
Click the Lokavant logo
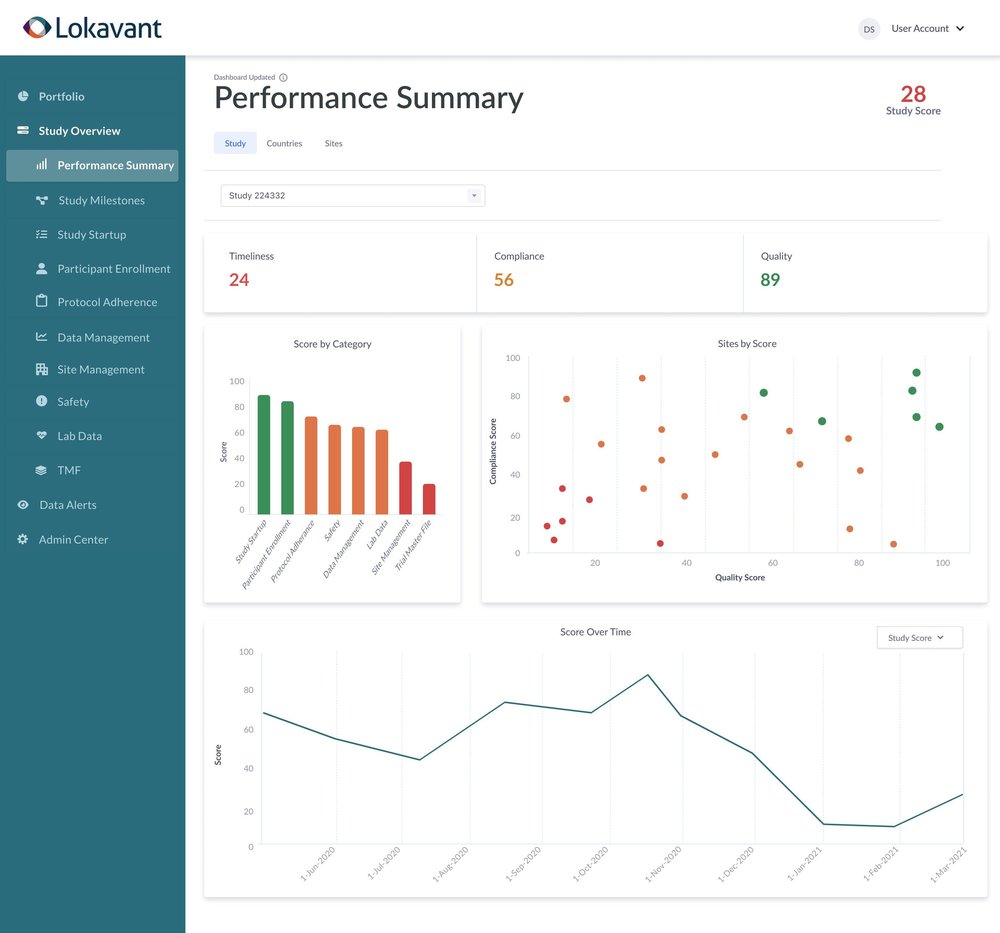(x=93, y=28)
